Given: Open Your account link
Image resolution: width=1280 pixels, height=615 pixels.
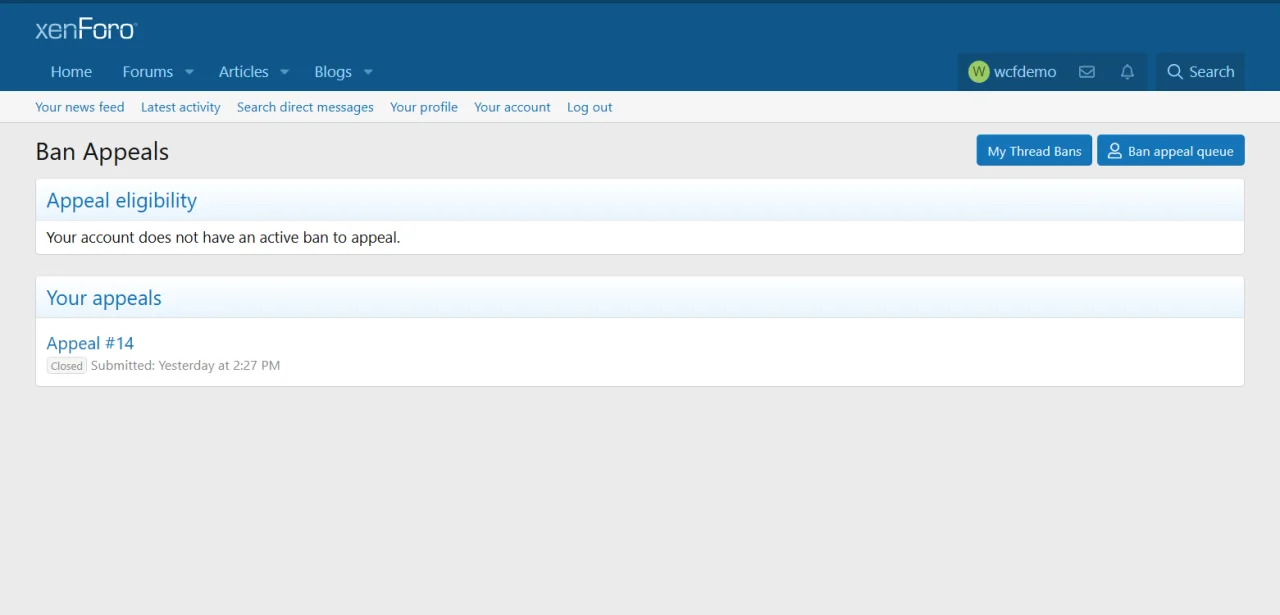Looking at the screenshot, I should 512,107.
